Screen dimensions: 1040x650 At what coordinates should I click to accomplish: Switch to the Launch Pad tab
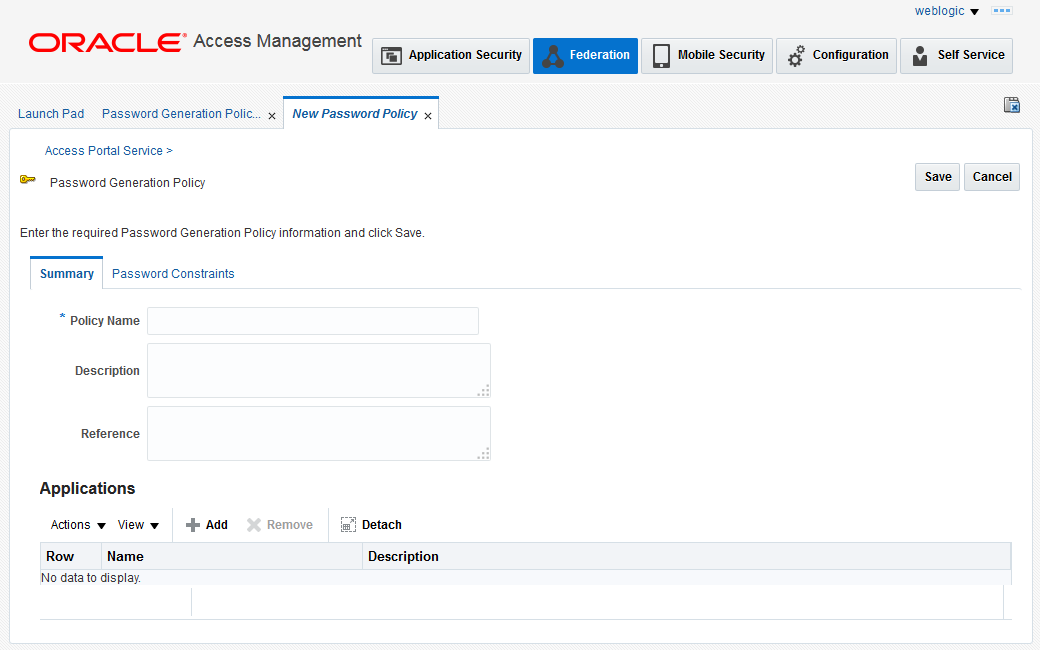[x=51, y=113]
